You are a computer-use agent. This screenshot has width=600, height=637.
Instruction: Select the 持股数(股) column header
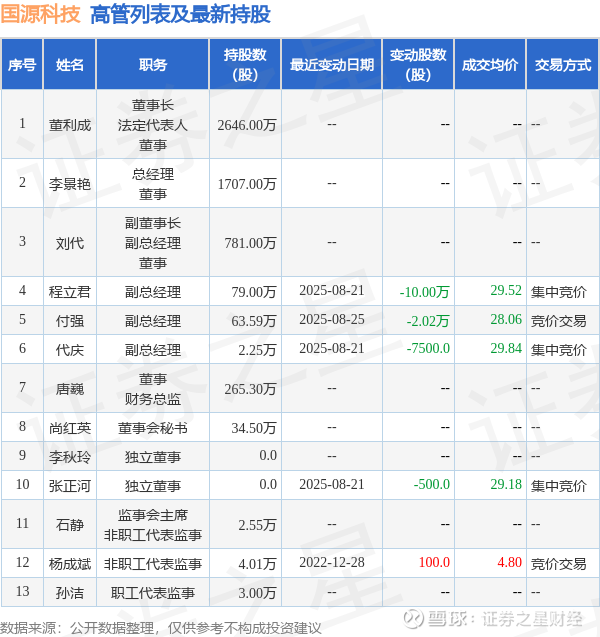245,65
